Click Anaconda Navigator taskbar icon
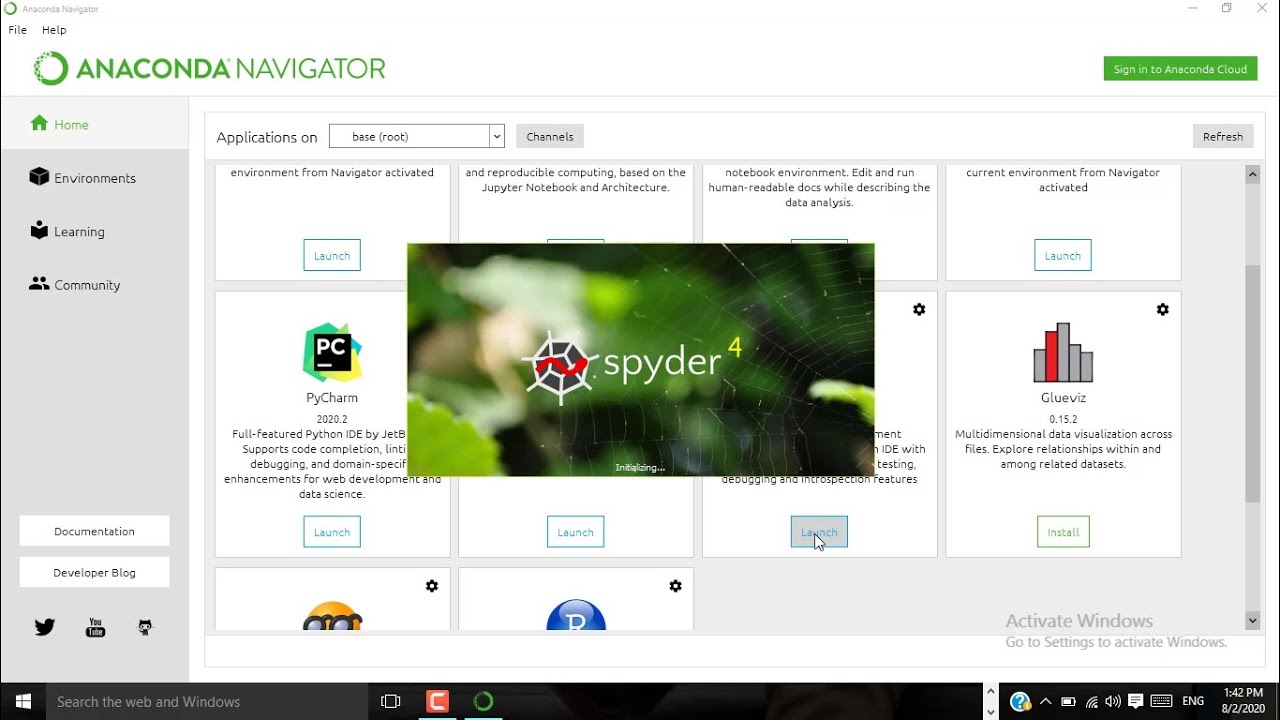1280x720 pixels. click(x=483, y=702)
